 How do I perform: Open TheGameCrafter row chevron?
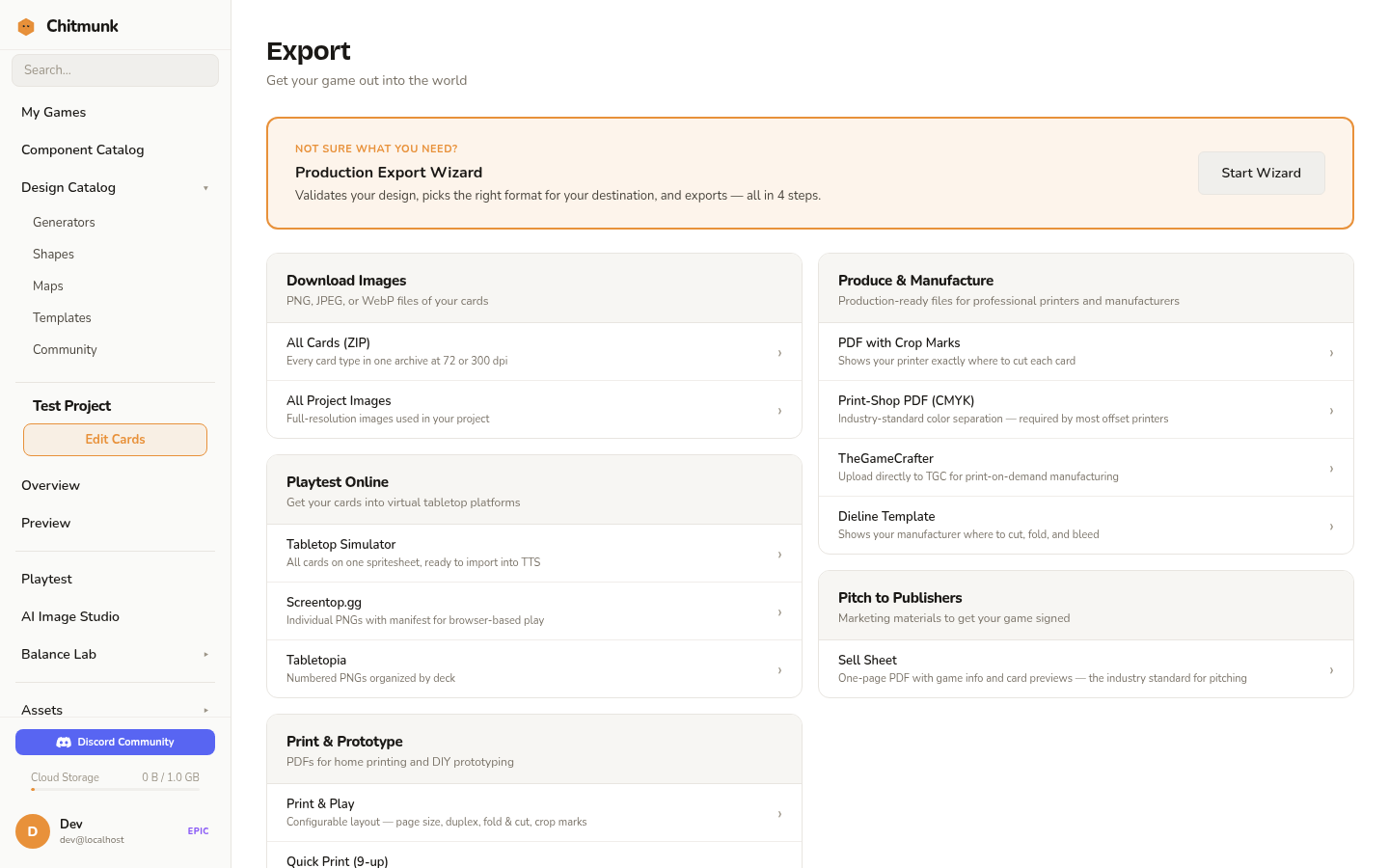click(x=1331, y=469)
